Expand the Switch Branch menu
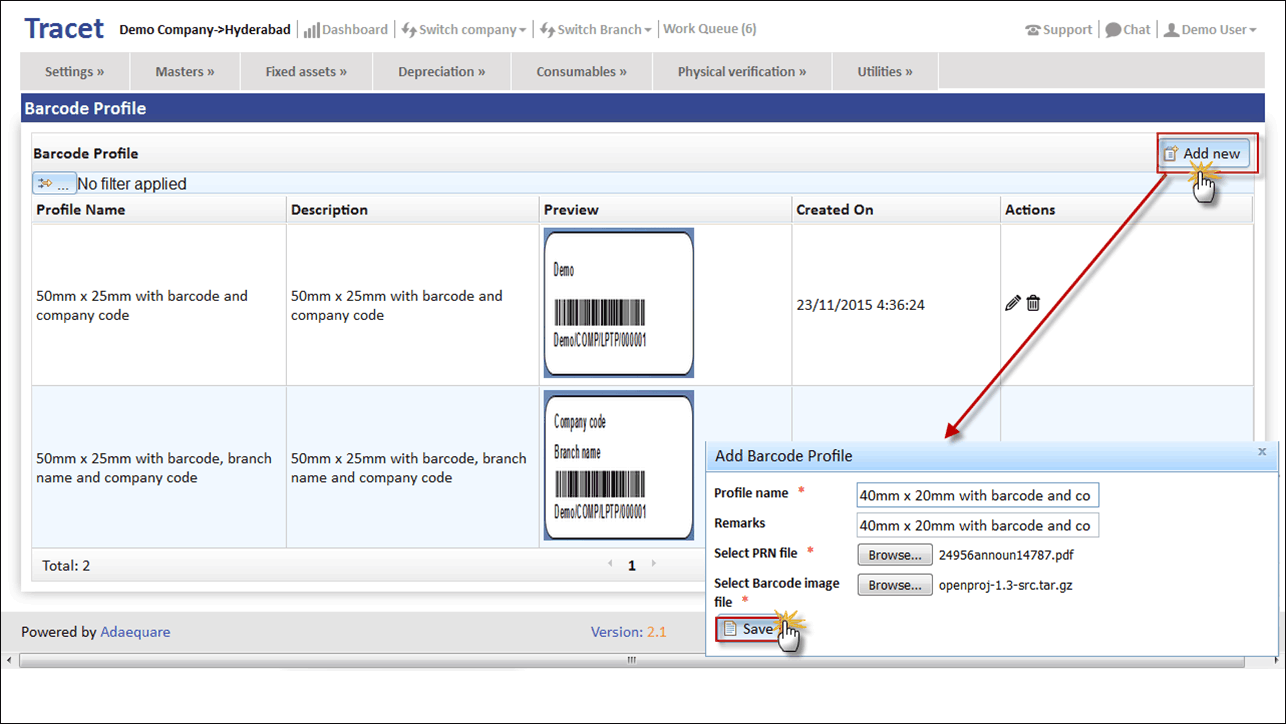 click(x=595, y=29)
